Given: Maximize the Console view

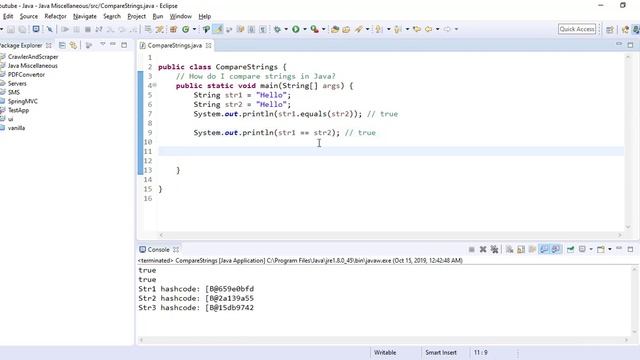Looking at the screenshot, I should coord(630,249).
